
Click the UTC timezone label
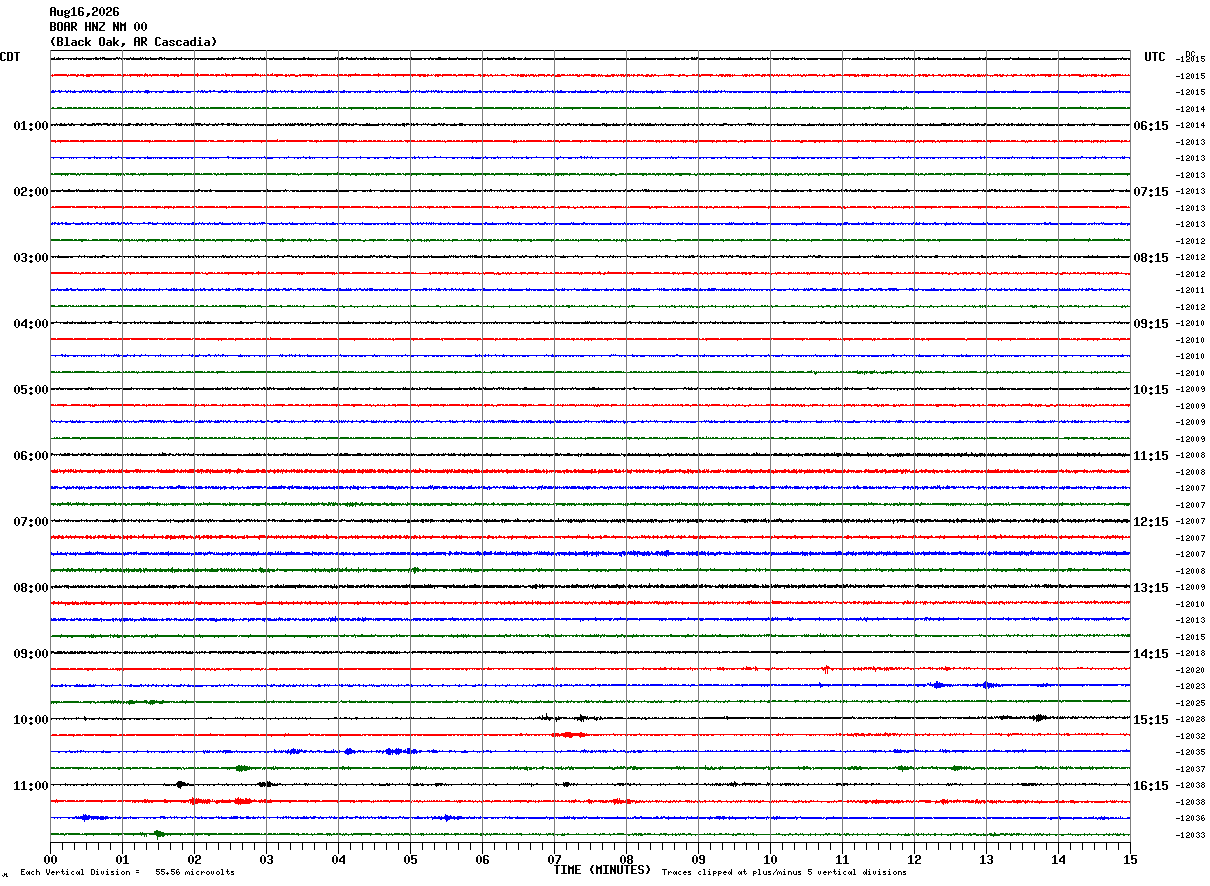pyautogui.click(x=1155, y=57)
